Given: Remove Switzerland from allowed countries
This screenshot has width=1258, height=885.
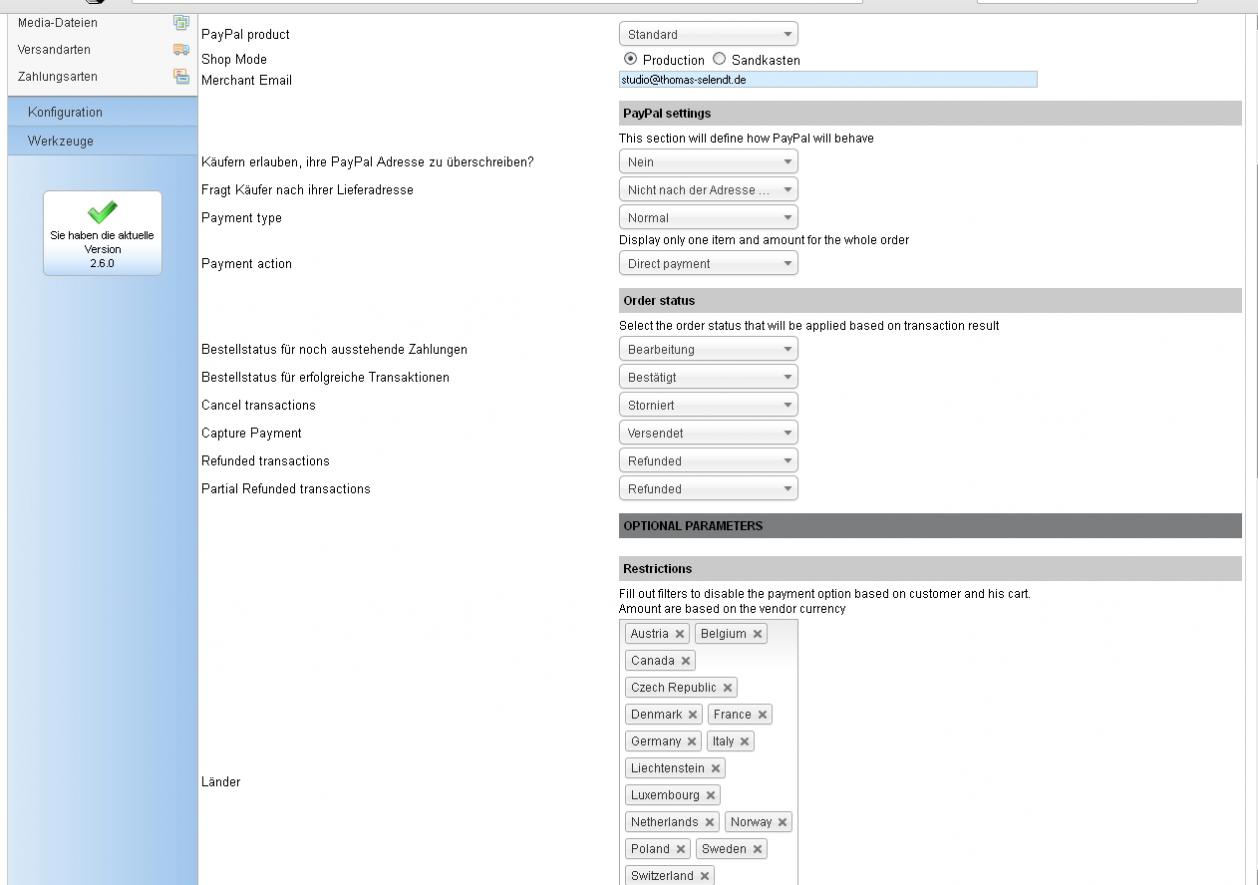Looking at the screenshot, I should pos(705,876).
